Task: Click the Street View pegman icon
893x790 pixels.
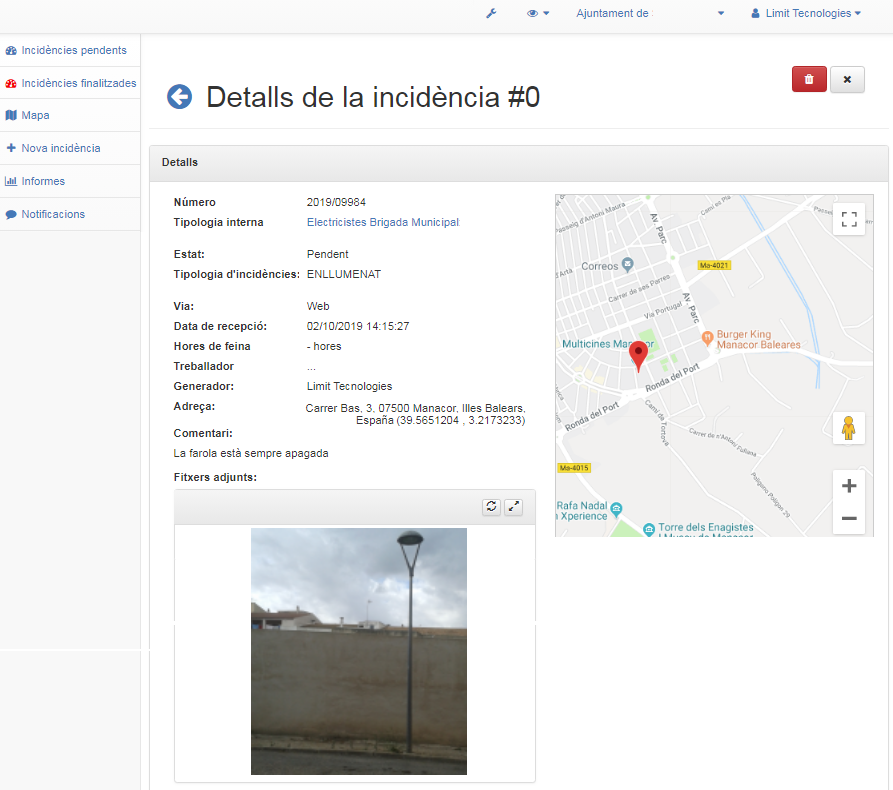Action: [849, 428]
